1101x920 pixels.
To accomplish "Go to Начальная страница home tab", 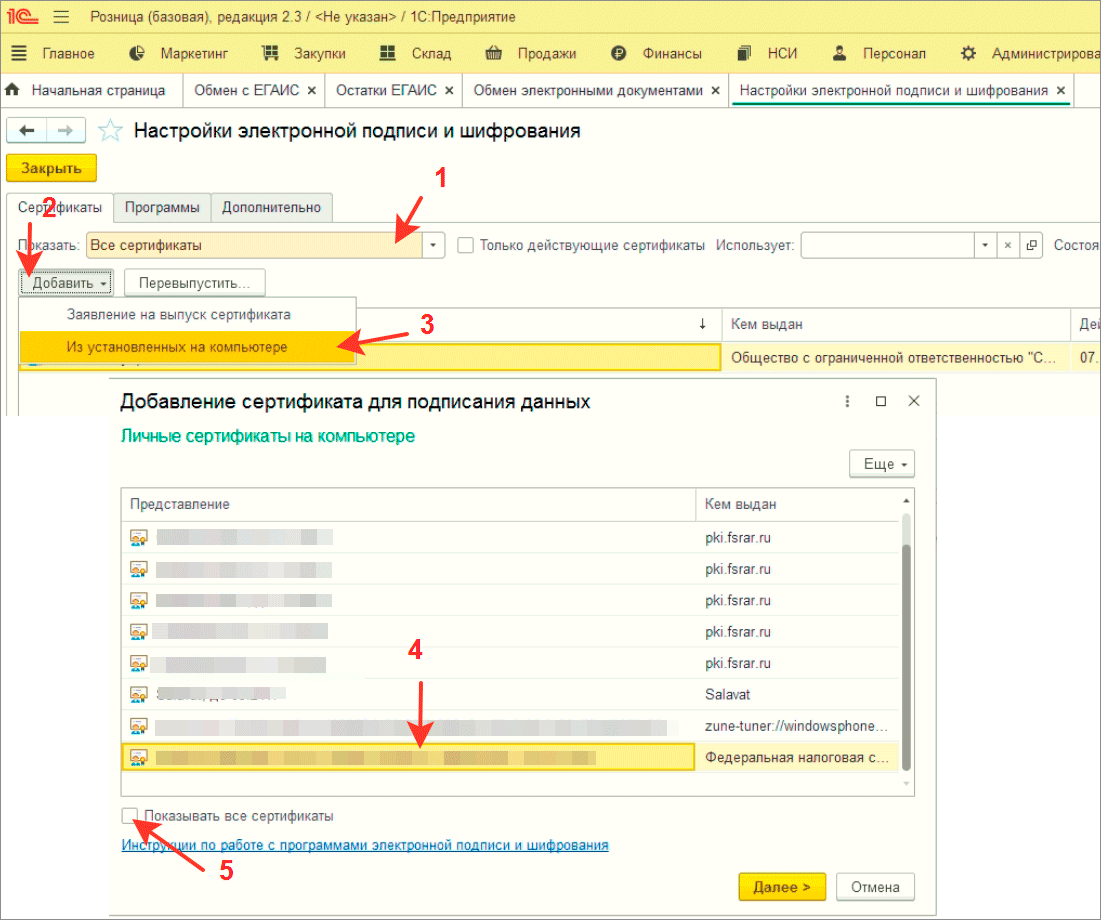I will click(x=86, y=91).
